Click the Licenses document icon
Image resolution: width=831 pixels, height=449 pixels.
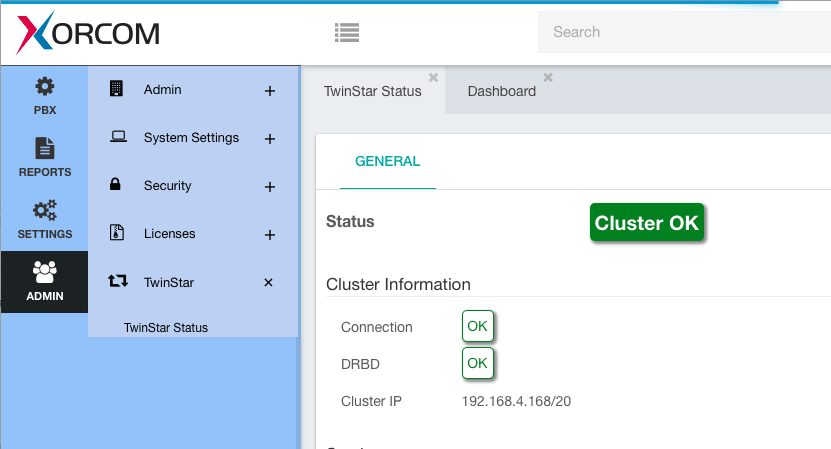[x=117, y=232]
